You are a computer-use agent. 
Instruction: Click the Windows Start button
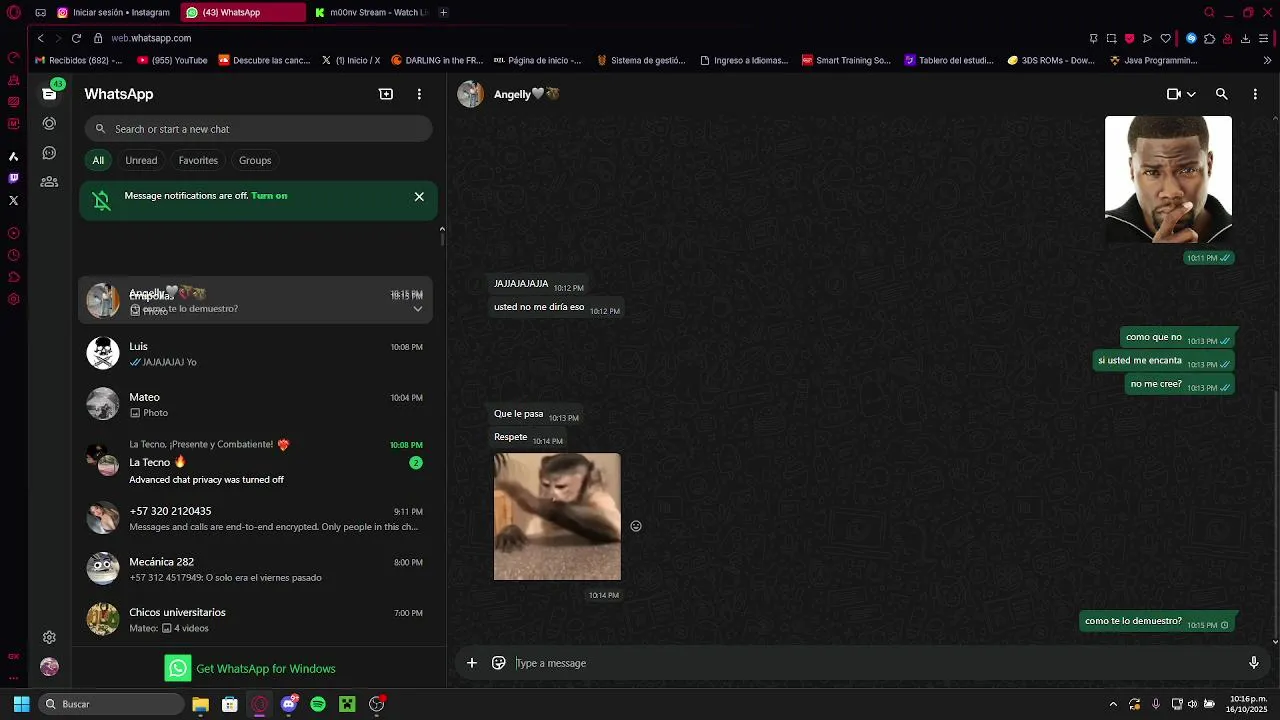pyautogui.click(x=21, y=704)
